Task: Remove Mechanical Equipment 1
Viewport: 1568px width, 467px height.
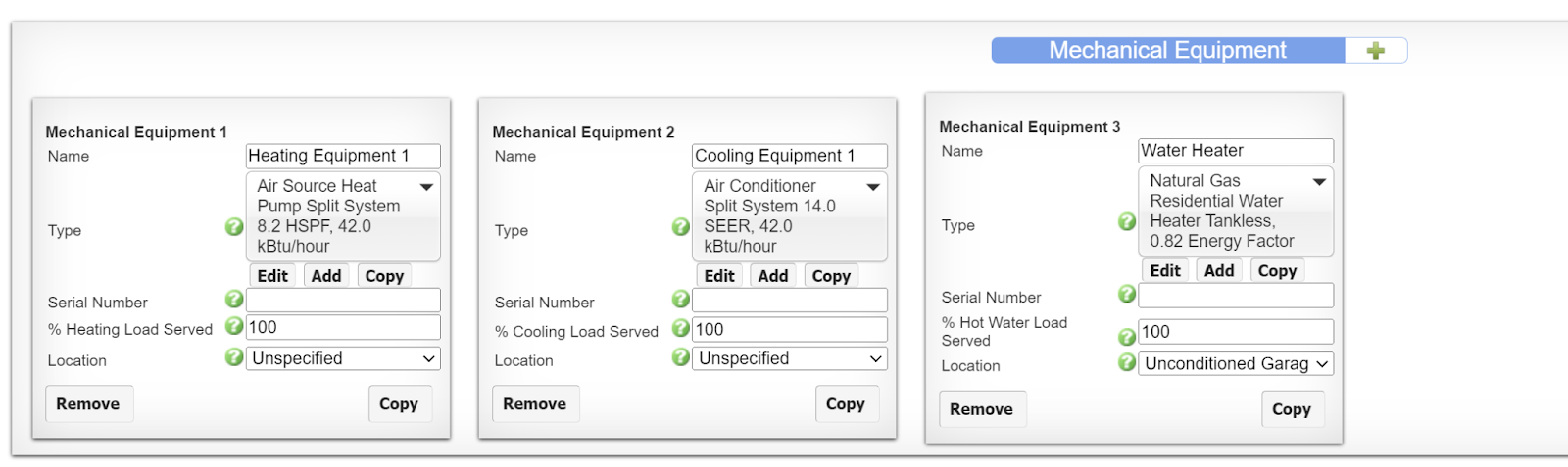Action: 88,404
